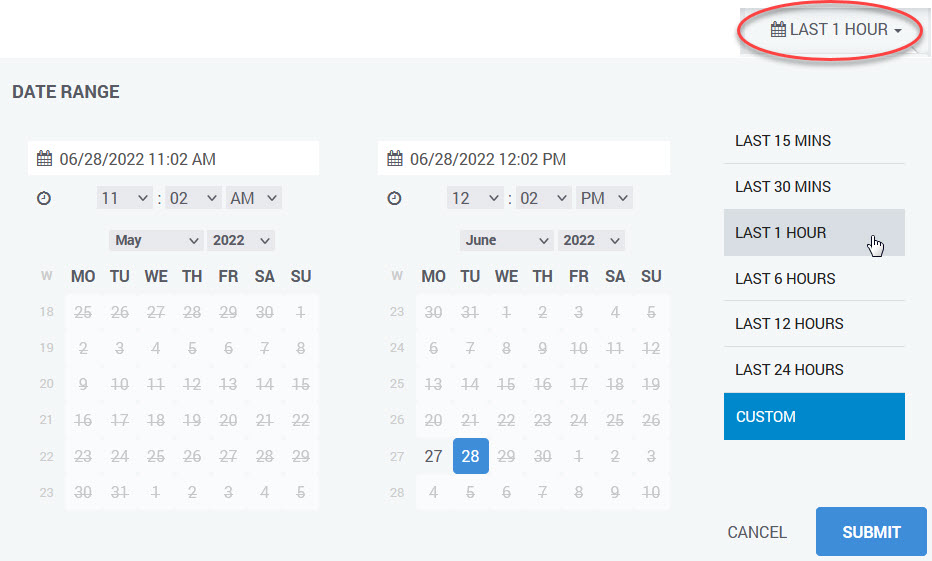This screenshot has width=932, height=561.
Task: Select June 27 in right calendar
Action: [433, 456]
